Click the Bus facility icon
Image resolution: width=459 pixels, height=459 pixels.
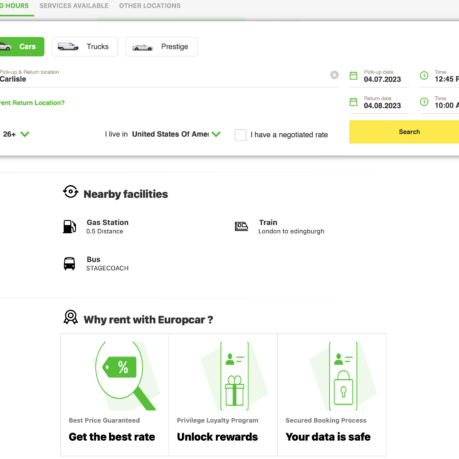[69, 263]
